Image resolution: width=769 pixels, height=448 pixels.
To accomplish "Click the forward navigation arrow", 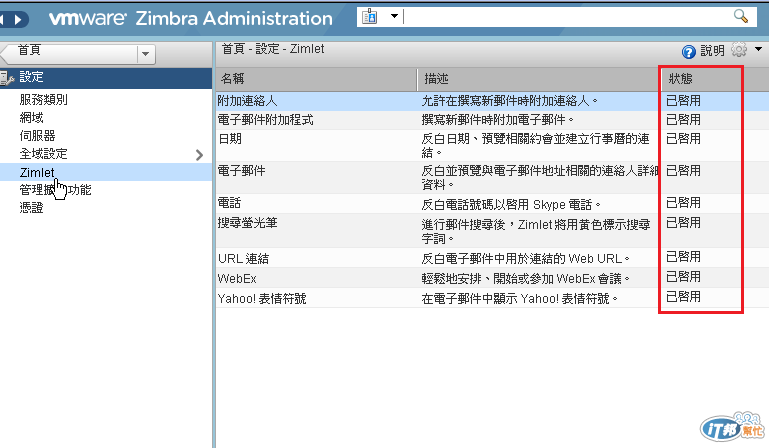I will pos(18,20).
